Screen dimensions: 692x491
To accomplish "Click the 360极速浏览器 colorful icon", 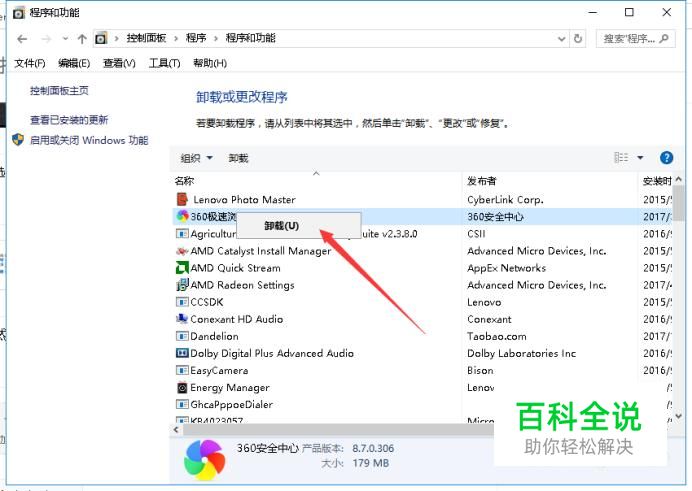I will tap(182, 216).
